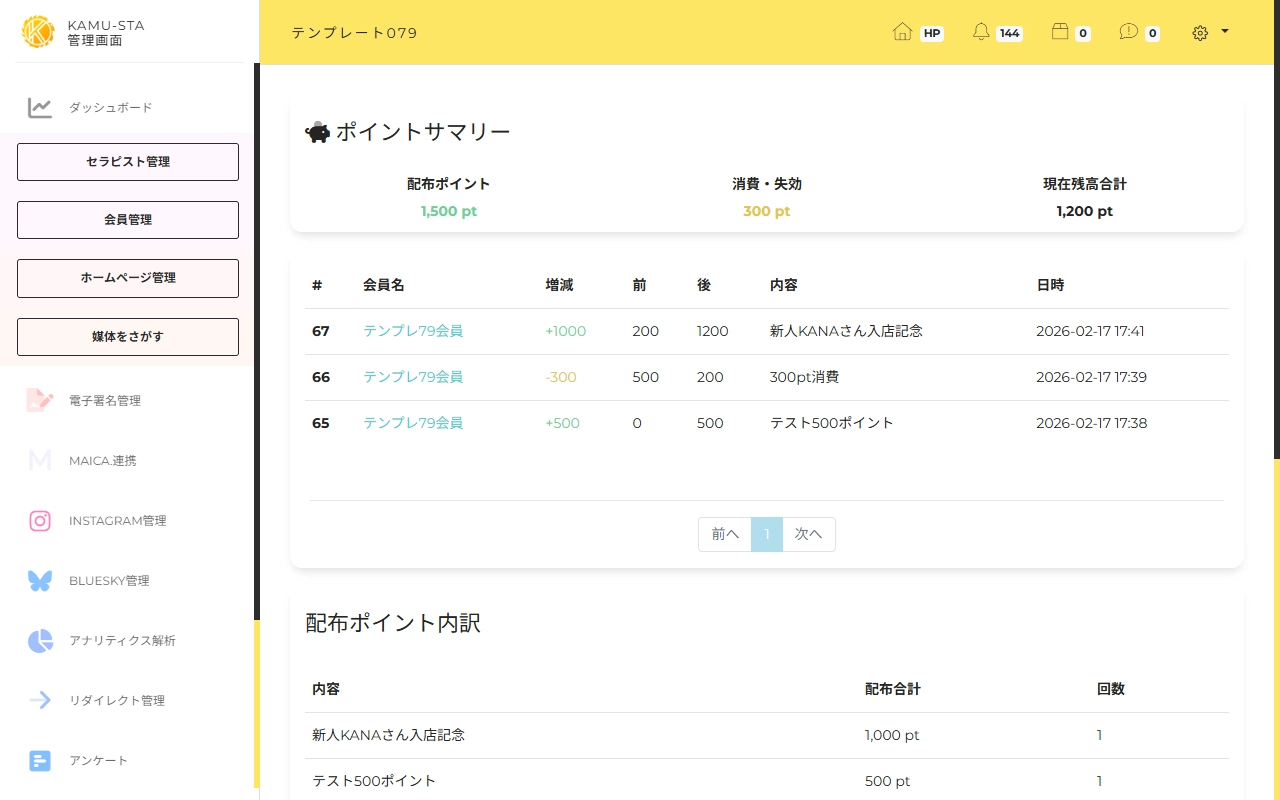
Task: Open notifications bell icon
Action: tap(981, 32)
